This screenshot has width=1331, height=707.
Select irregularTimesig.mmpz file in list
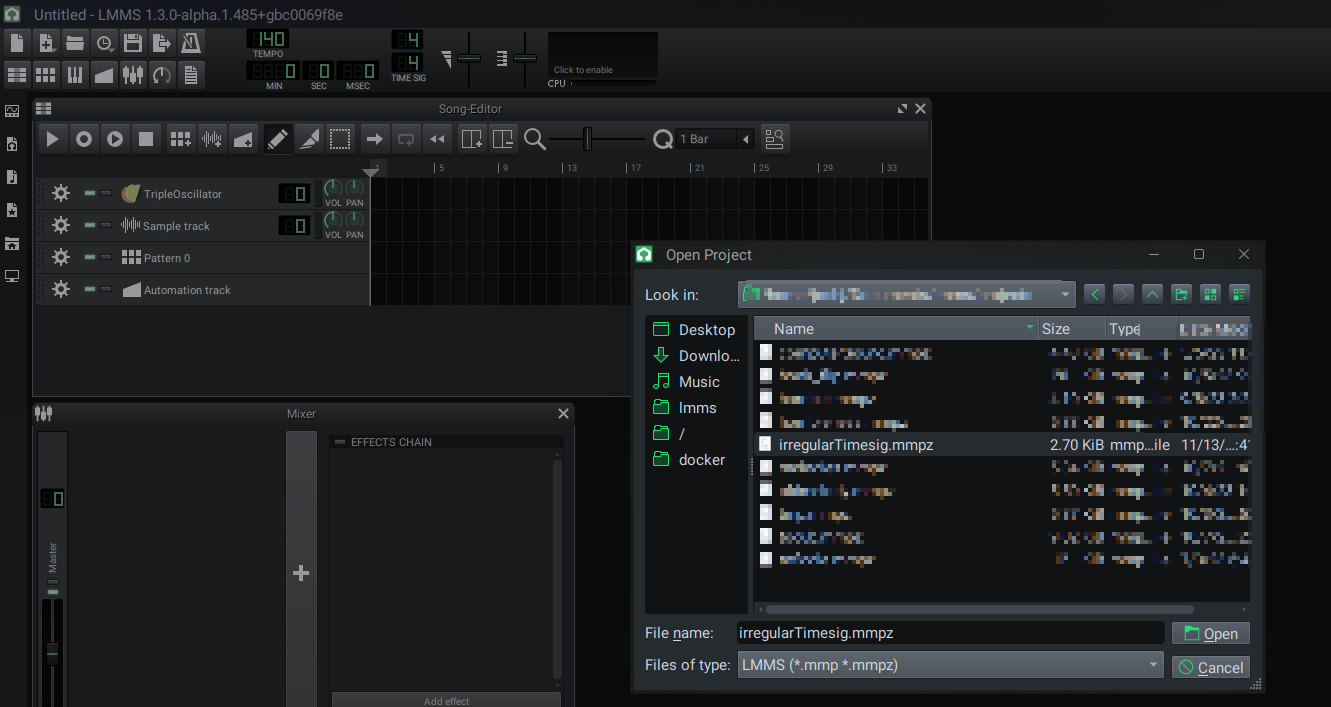pyautogui.click(x=1003, y=445)
